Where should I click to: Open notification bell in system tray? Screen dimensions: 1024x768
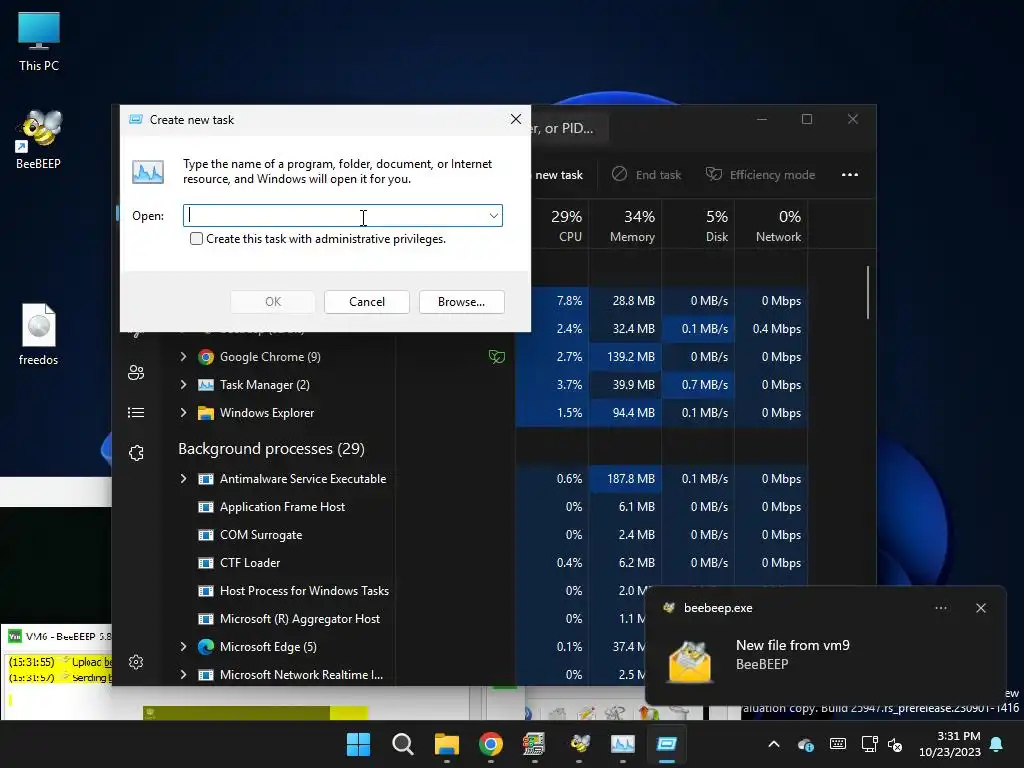point(997,744)
